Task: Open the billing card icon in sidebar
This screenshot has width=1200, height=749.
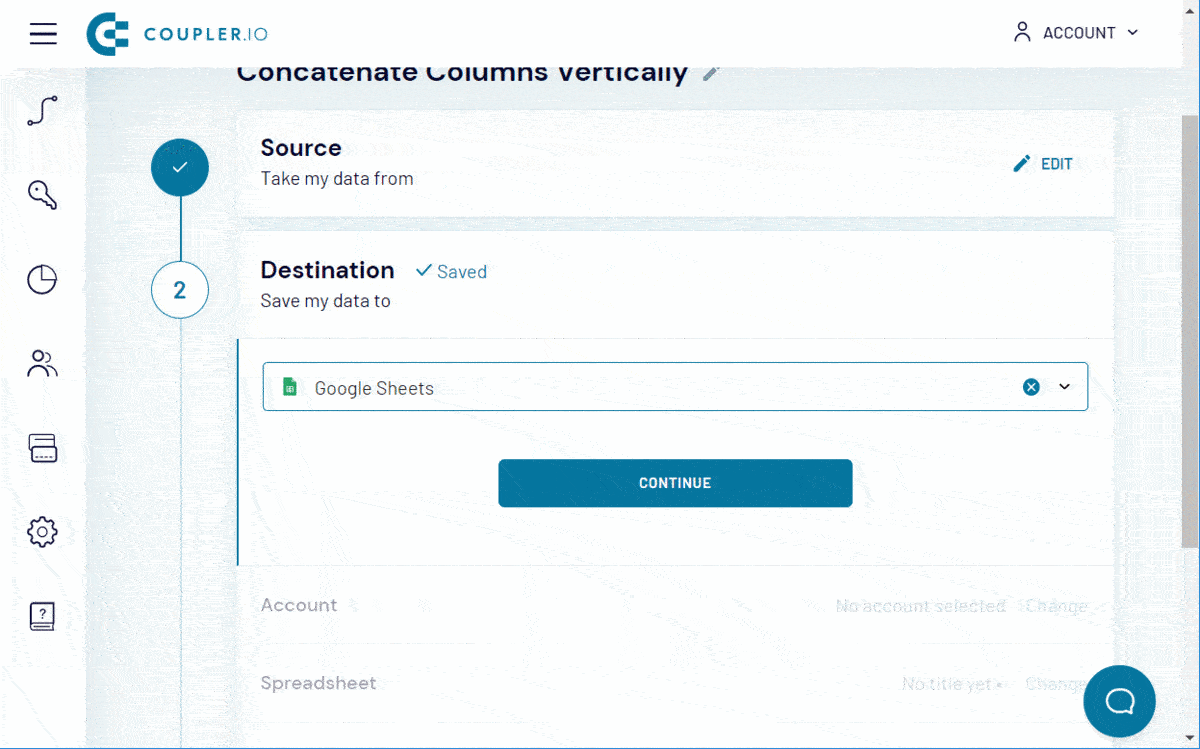Action: tap(42, 448)
